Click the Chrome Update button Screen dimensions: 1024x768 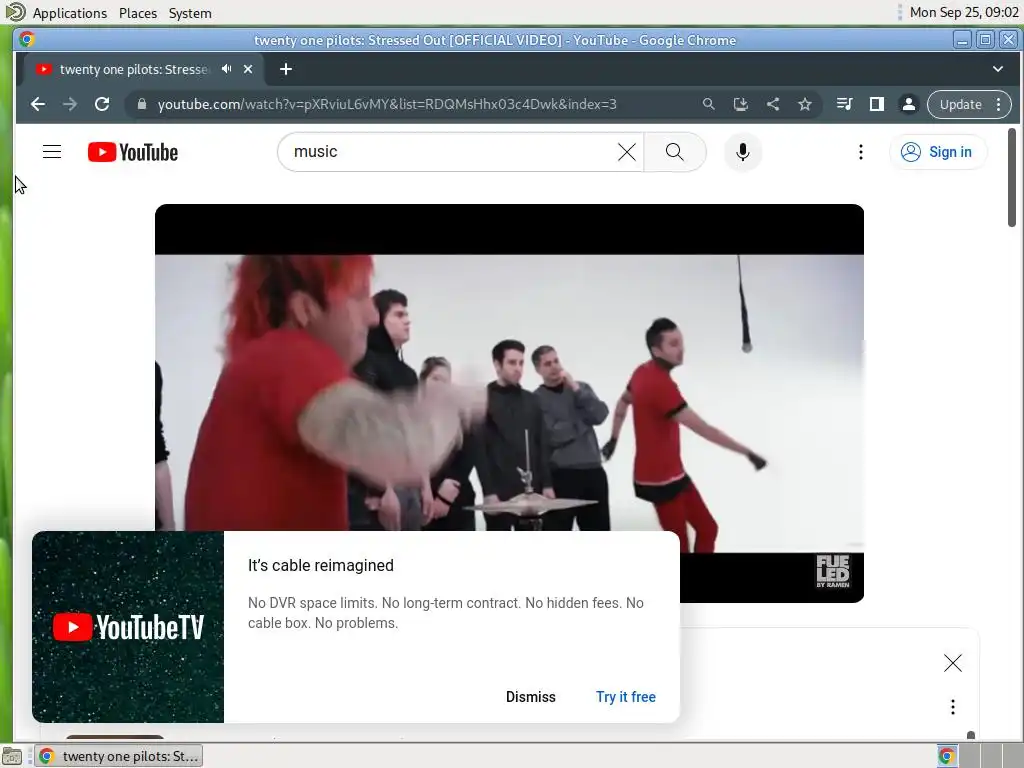click(960, 104)
